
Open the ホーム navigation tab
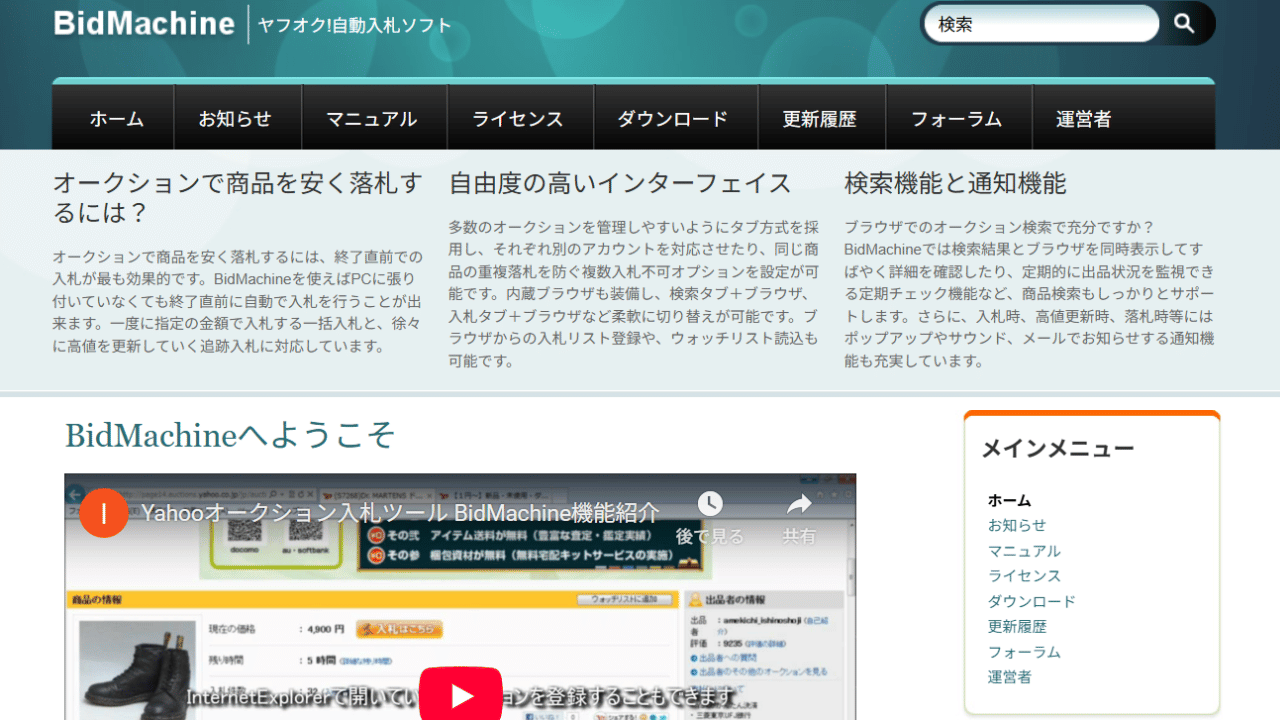(116, 119)
